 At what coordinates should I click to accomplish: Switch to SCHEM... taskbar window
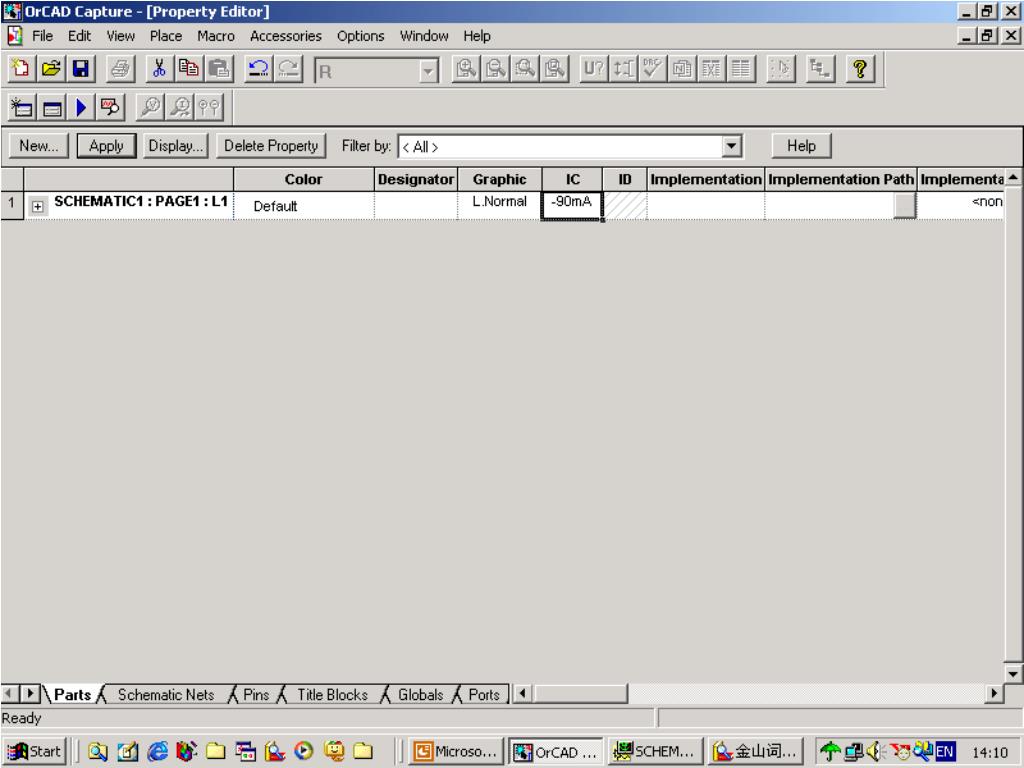point(655,752)
